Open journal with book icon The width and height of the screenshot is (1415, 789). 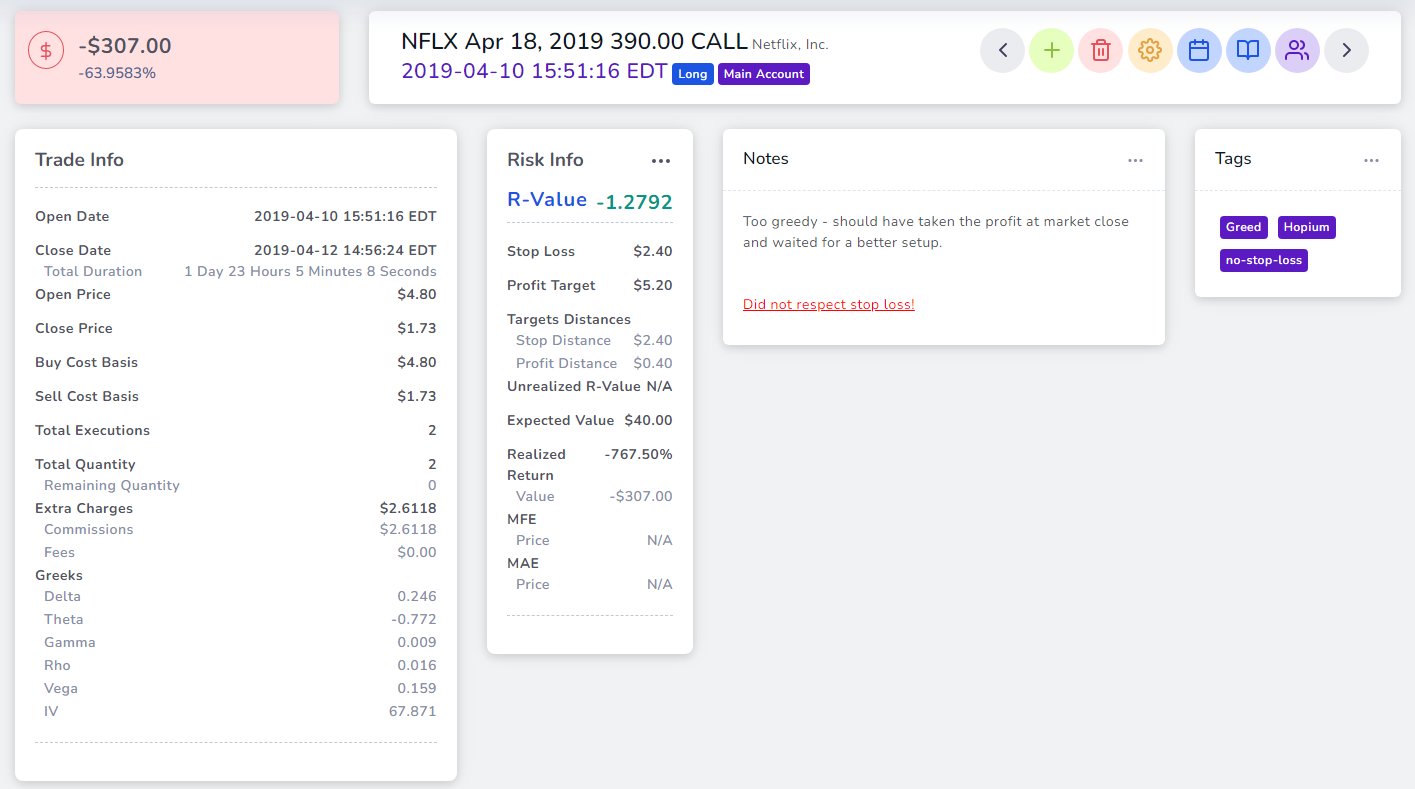click(x=1248, y=49)
